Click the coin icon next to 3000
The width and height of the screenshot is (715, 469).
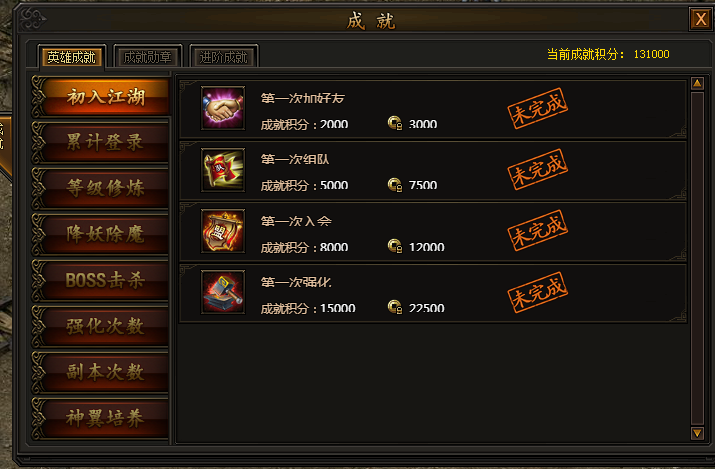[x=395, y=123]
